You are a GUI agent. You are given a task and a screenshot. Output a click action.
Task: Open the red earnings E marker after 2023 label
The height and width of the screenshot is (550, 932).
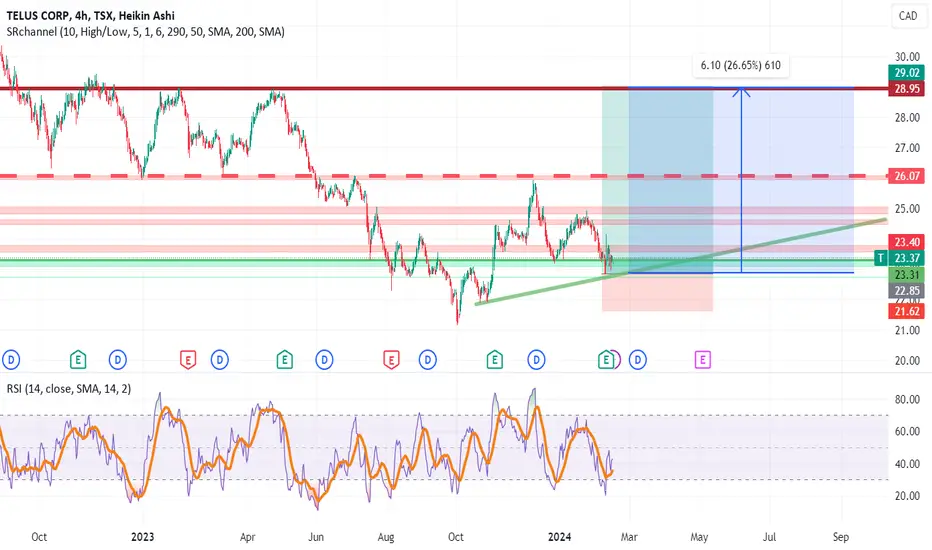[188, 360]
